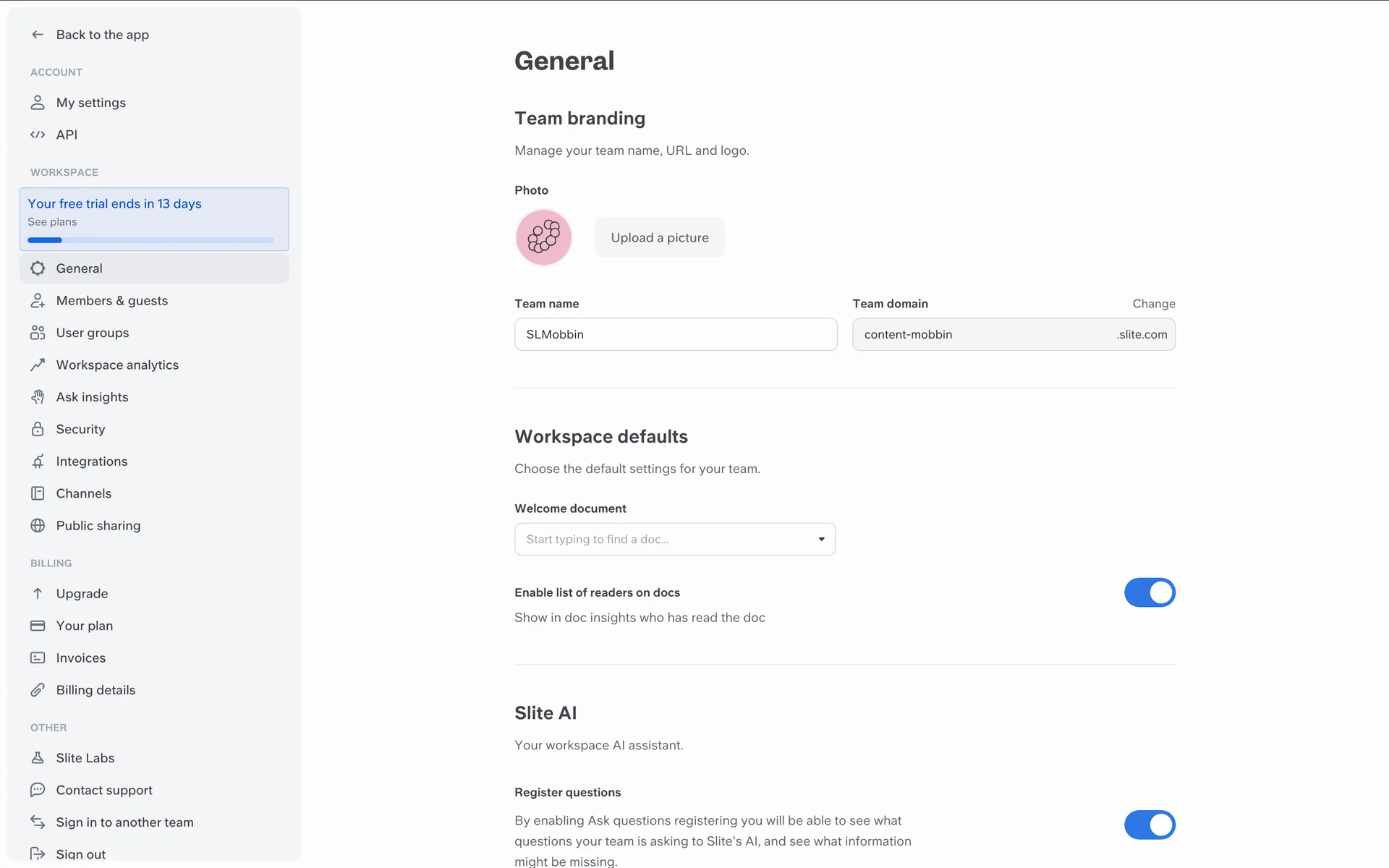Click Change link for team domain
This screenshot has width=1389, height=868.
[1153, 304]
